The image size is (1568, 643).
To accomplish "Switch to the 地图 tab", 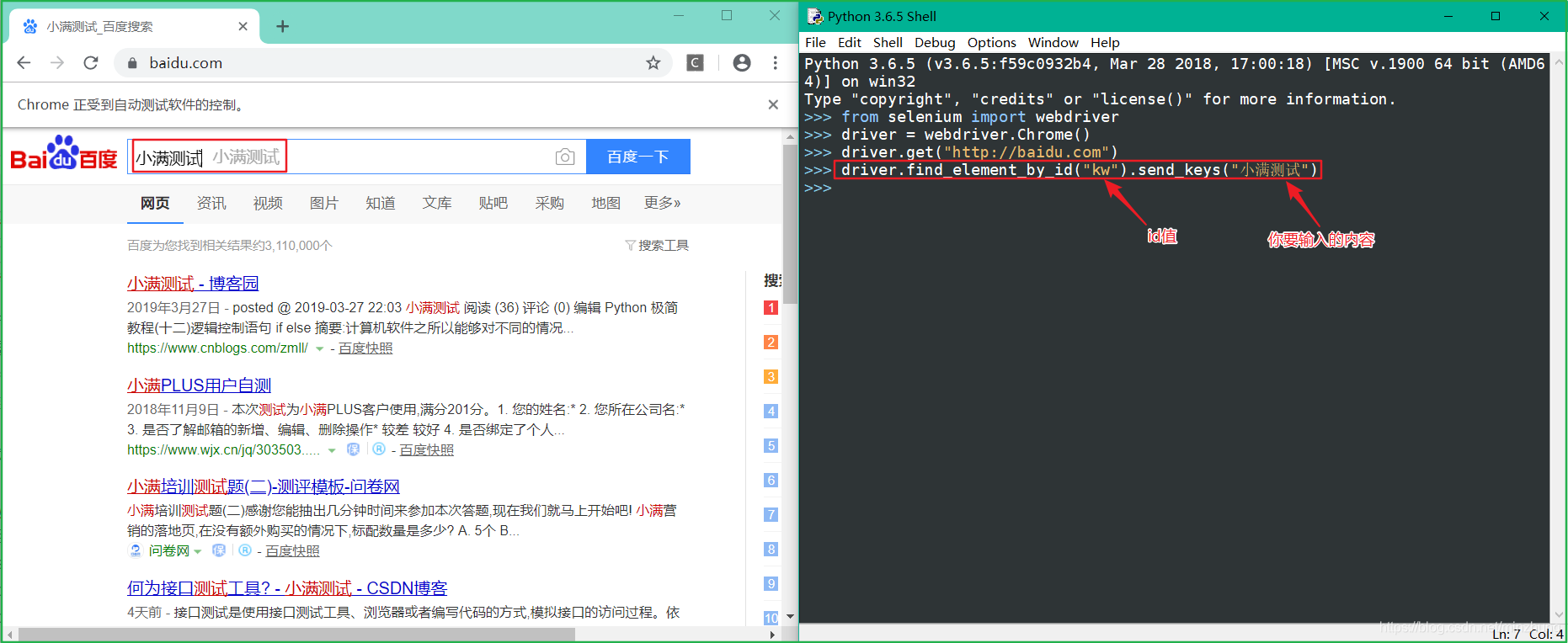I will pos(606,203).
